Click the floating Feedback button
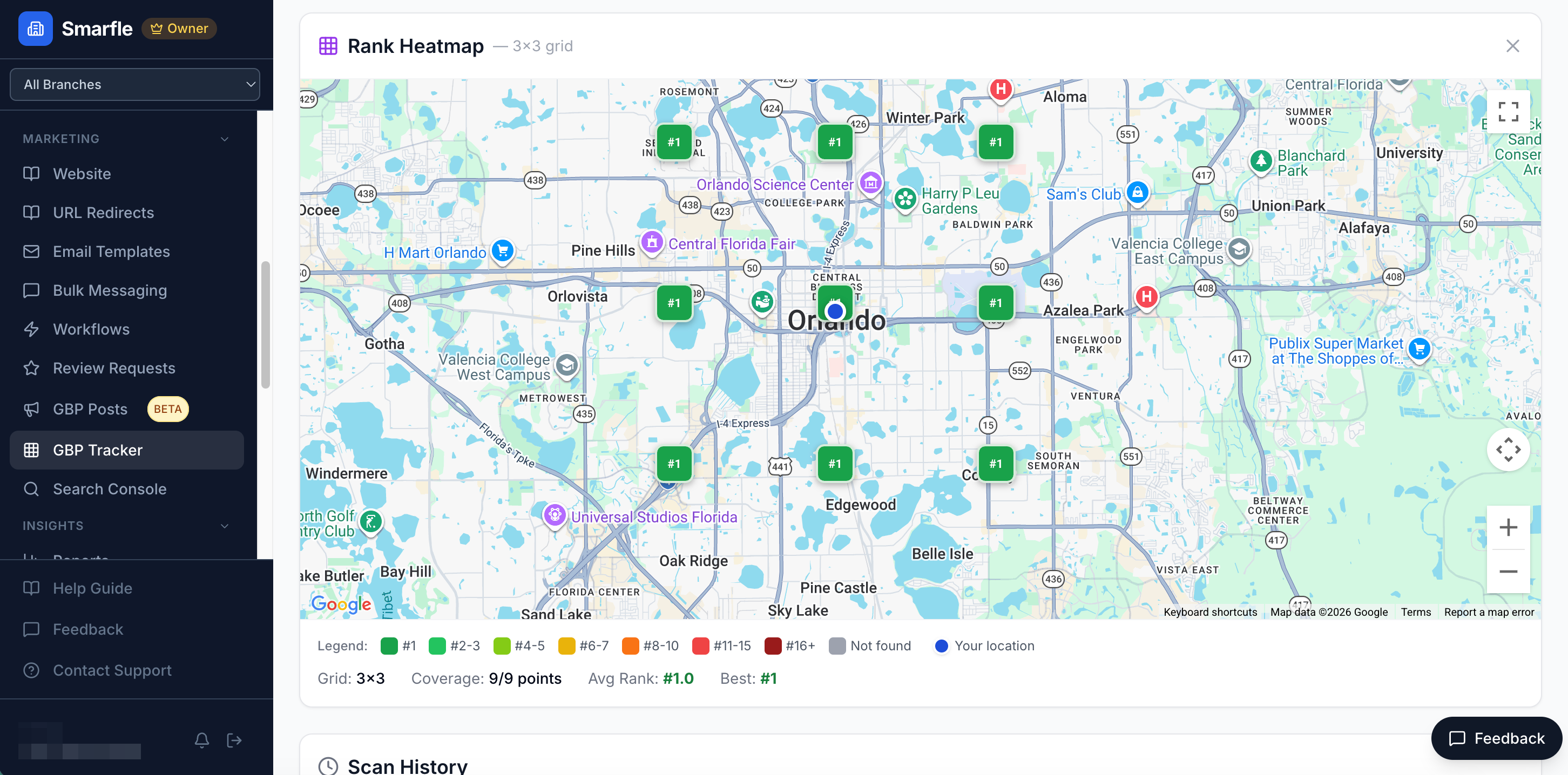This screenshot has width=1568, height=775. pos(1496,738)
